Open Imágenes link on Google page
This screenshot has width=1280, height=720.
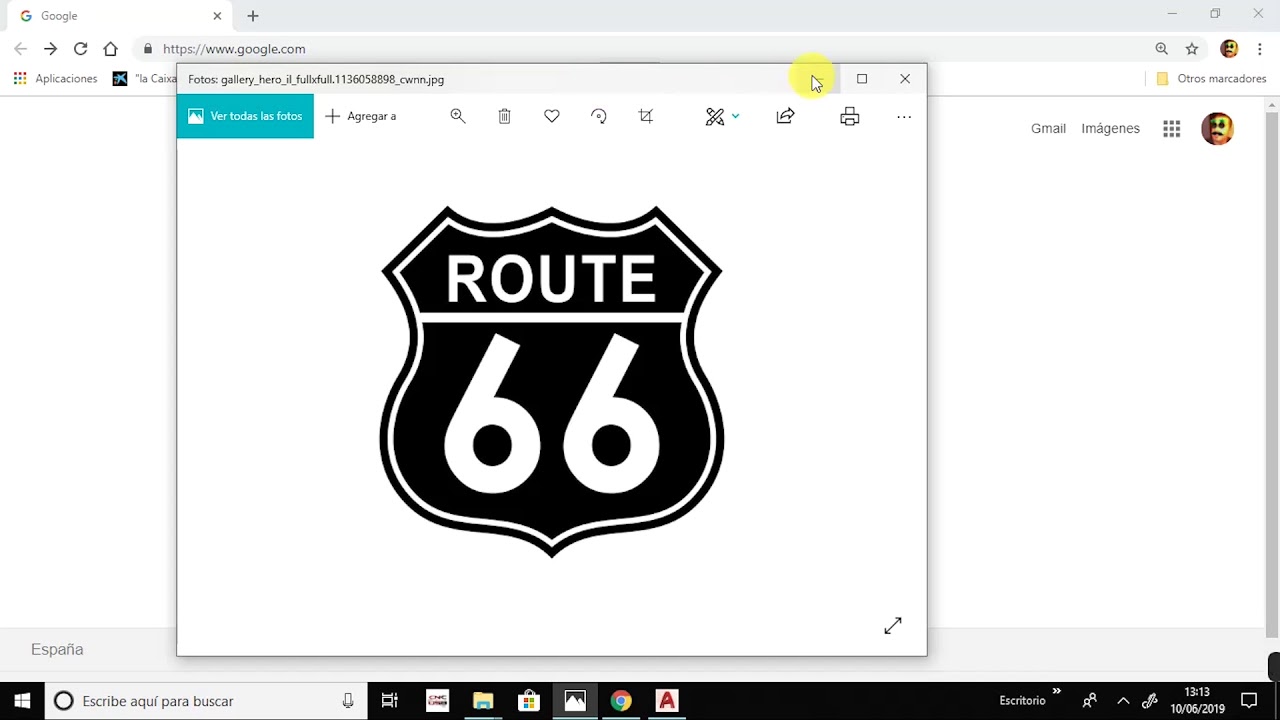coord(1110,128)
